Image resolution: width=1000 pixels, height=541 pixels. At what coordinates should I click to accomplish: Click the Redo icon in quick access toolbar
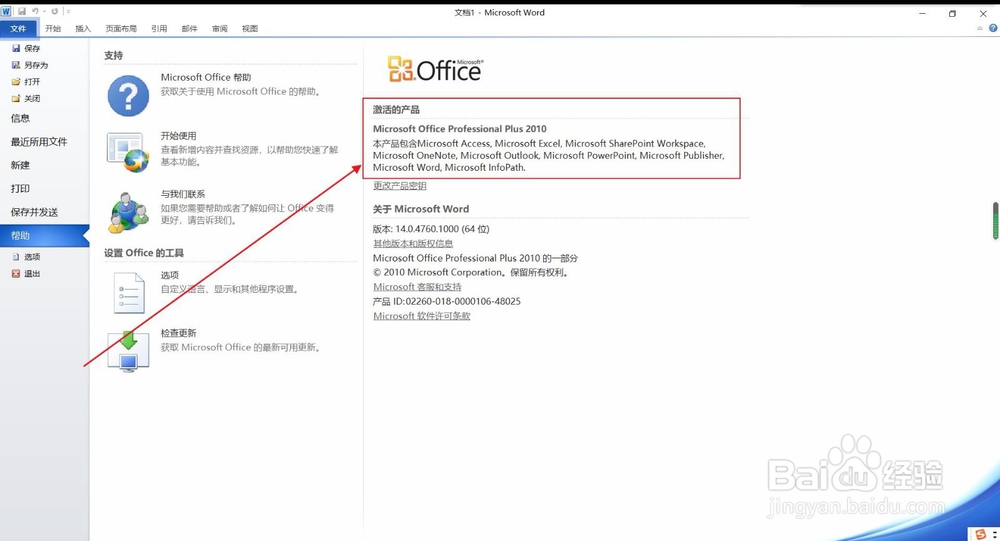(x=54, y=11)
